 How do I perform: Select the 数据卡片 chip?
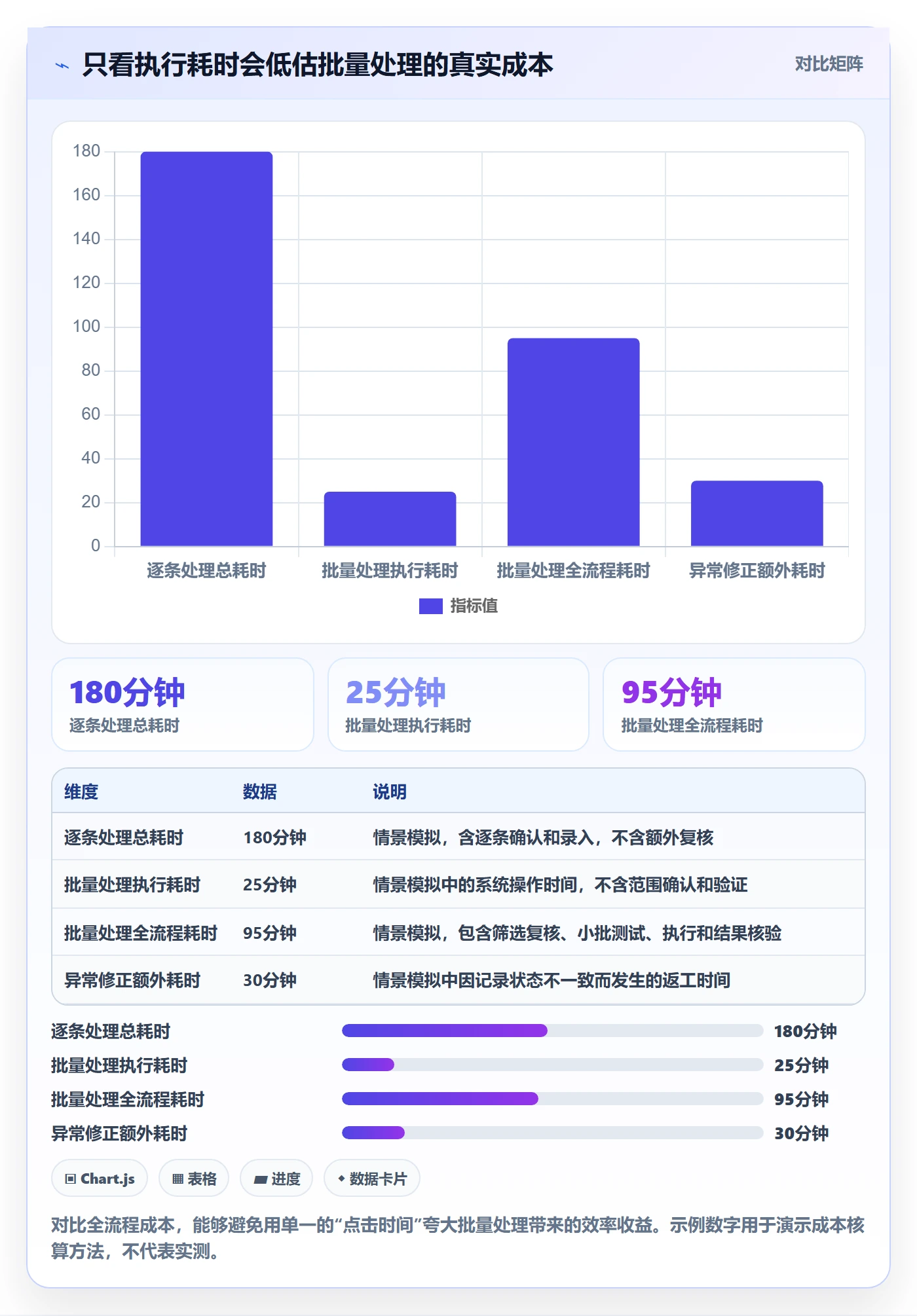372,1179
